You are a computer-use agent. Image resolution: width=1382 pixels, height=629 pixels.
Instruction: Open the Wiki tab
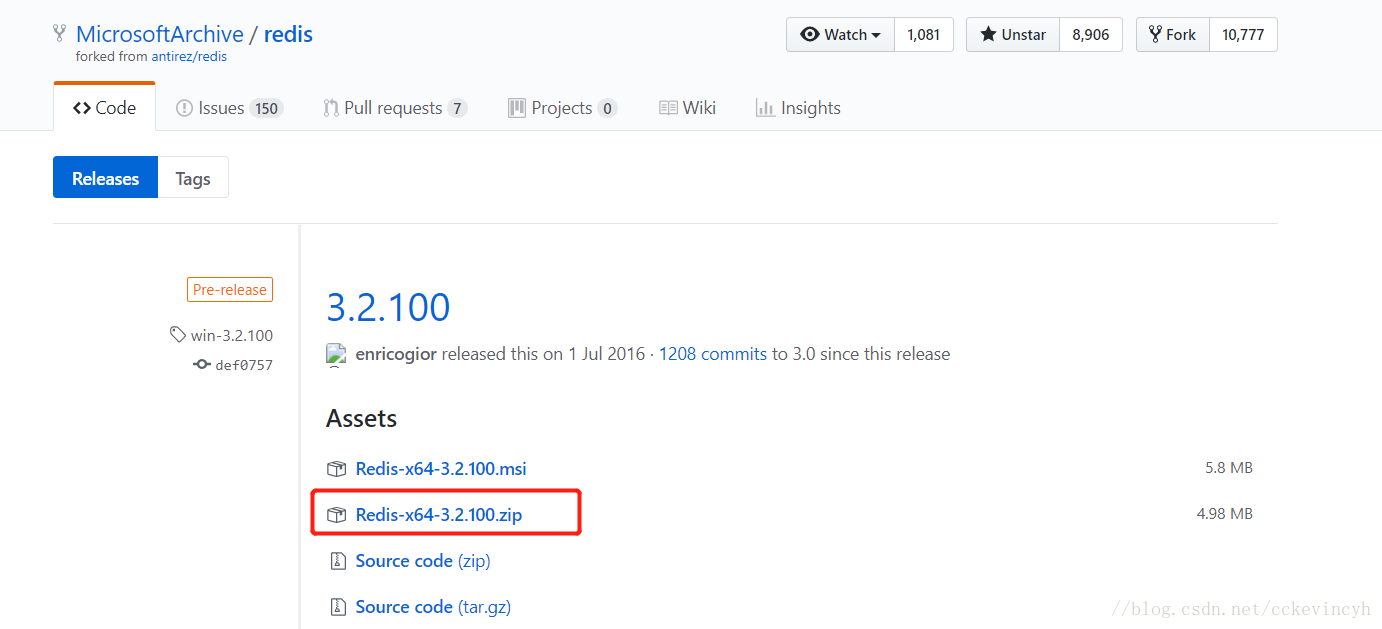(687, 108)
